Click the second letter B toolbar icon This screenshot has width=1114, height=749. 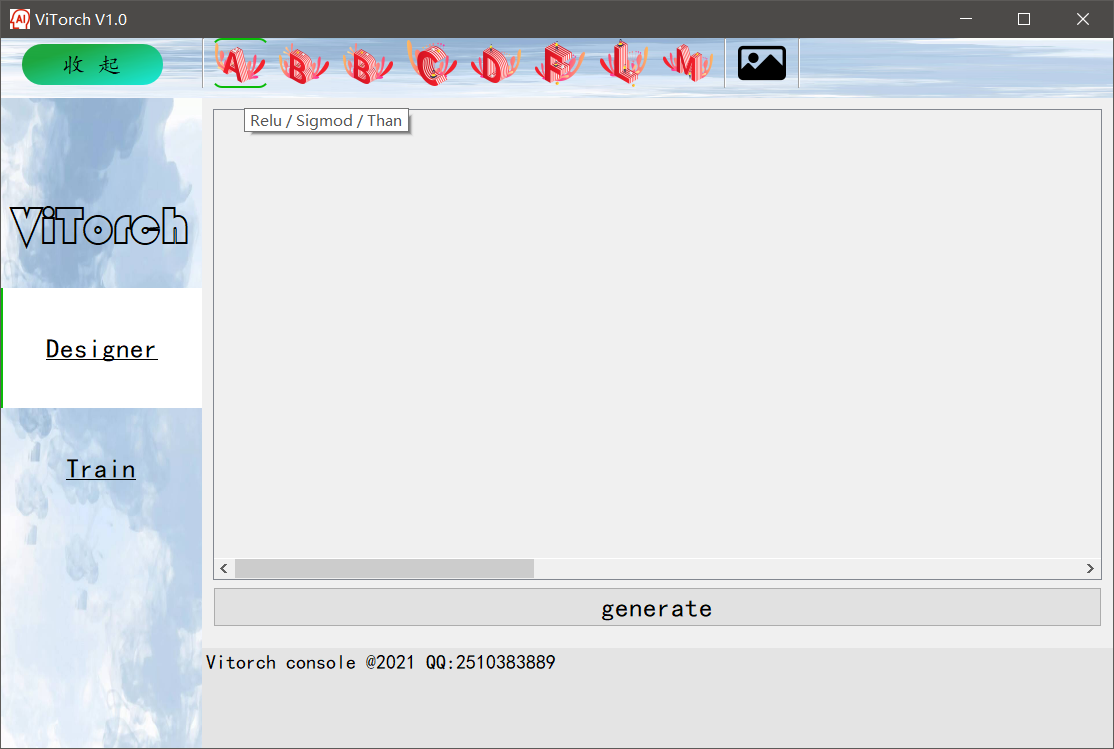(367, 64)
